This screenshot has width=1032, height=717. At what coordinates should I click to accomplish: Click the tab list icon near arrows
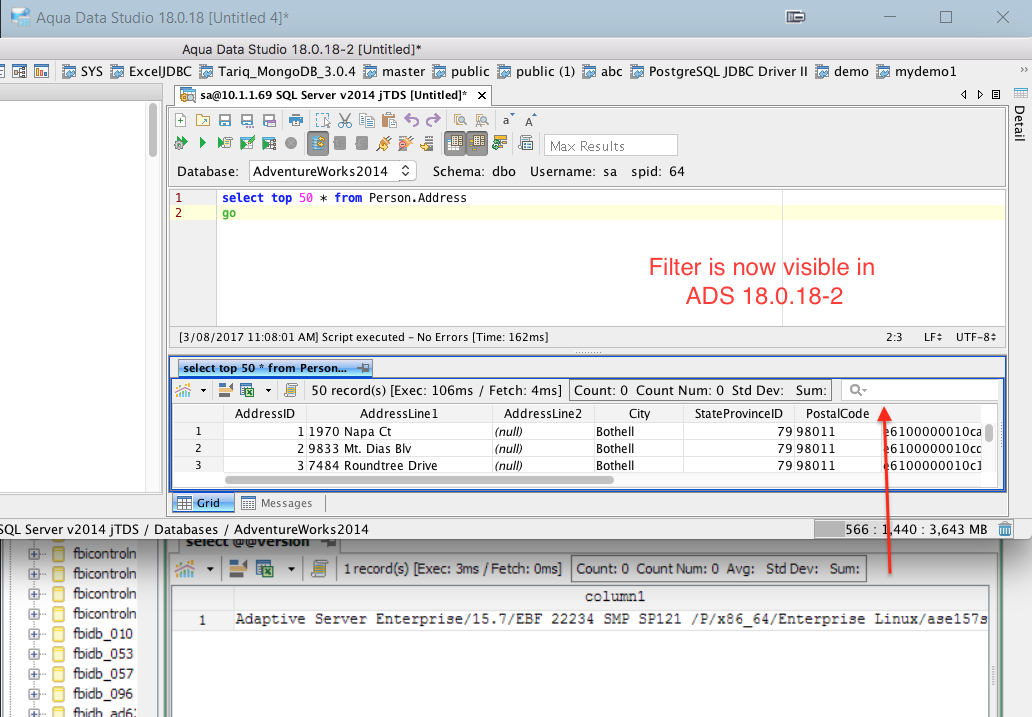tap(996, 95)
